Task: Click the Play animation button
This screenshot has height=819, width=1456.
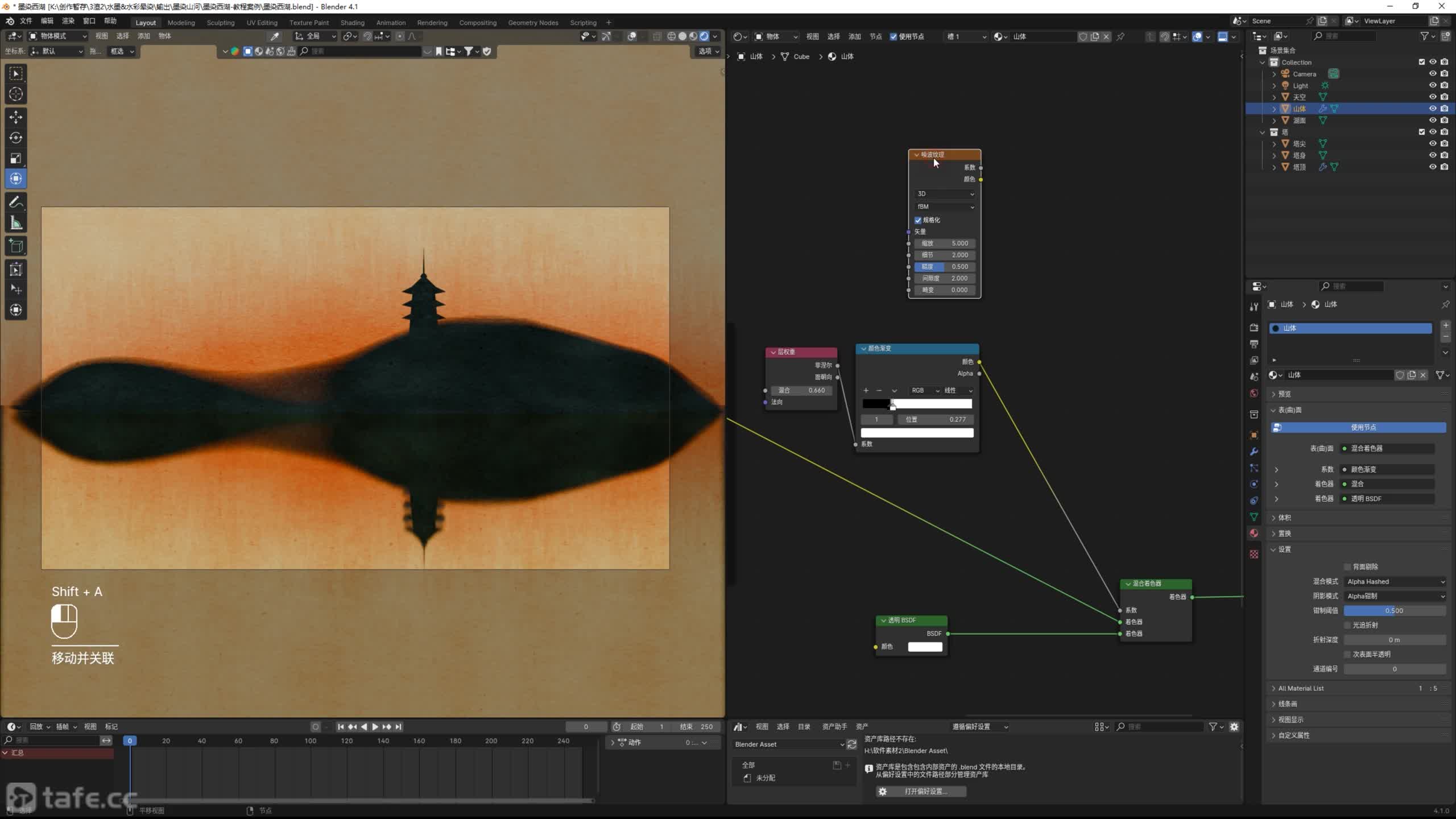Action: coord(375,726)
